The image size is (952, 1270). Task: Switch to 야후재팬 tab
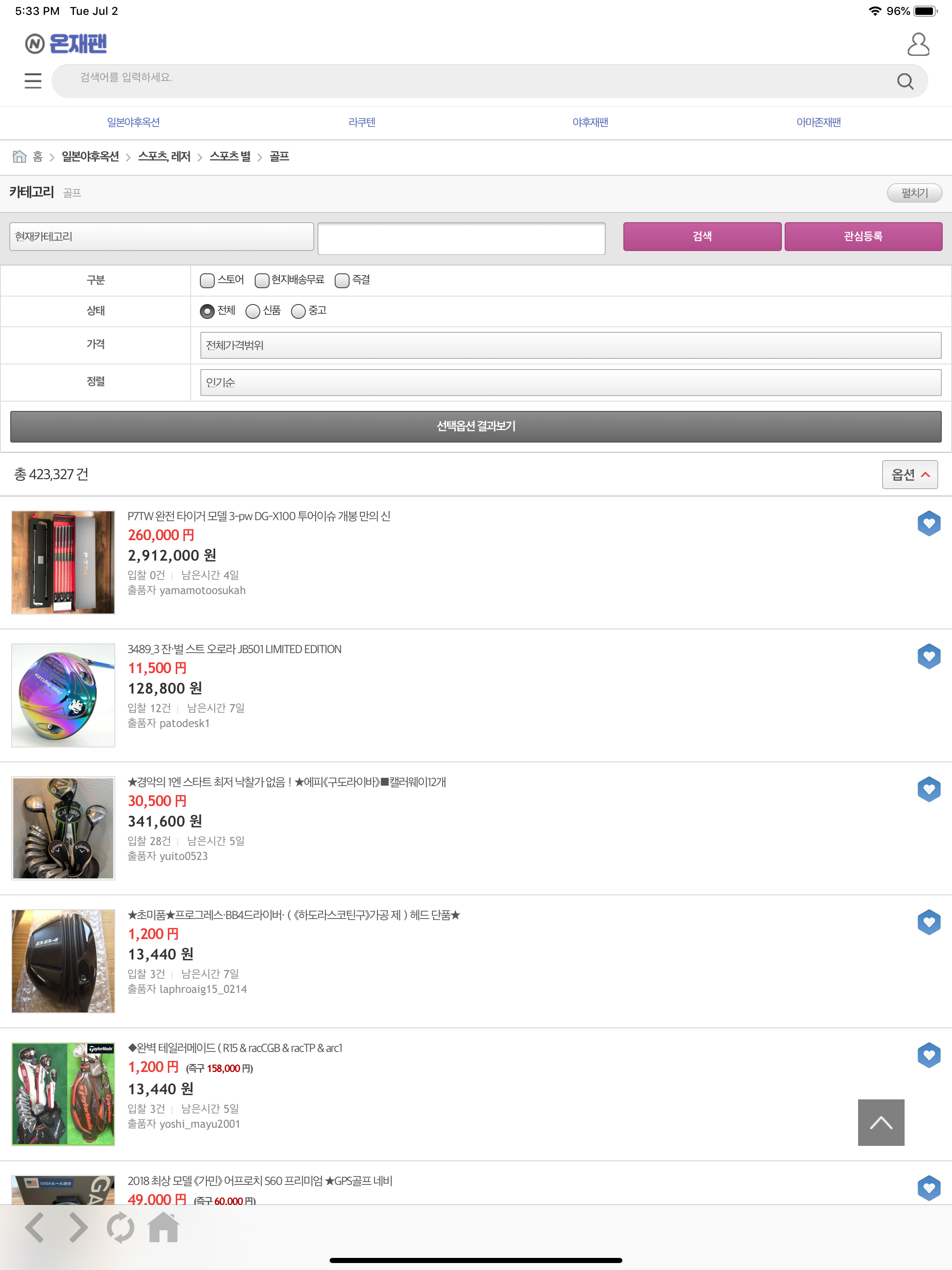[590, 122]
